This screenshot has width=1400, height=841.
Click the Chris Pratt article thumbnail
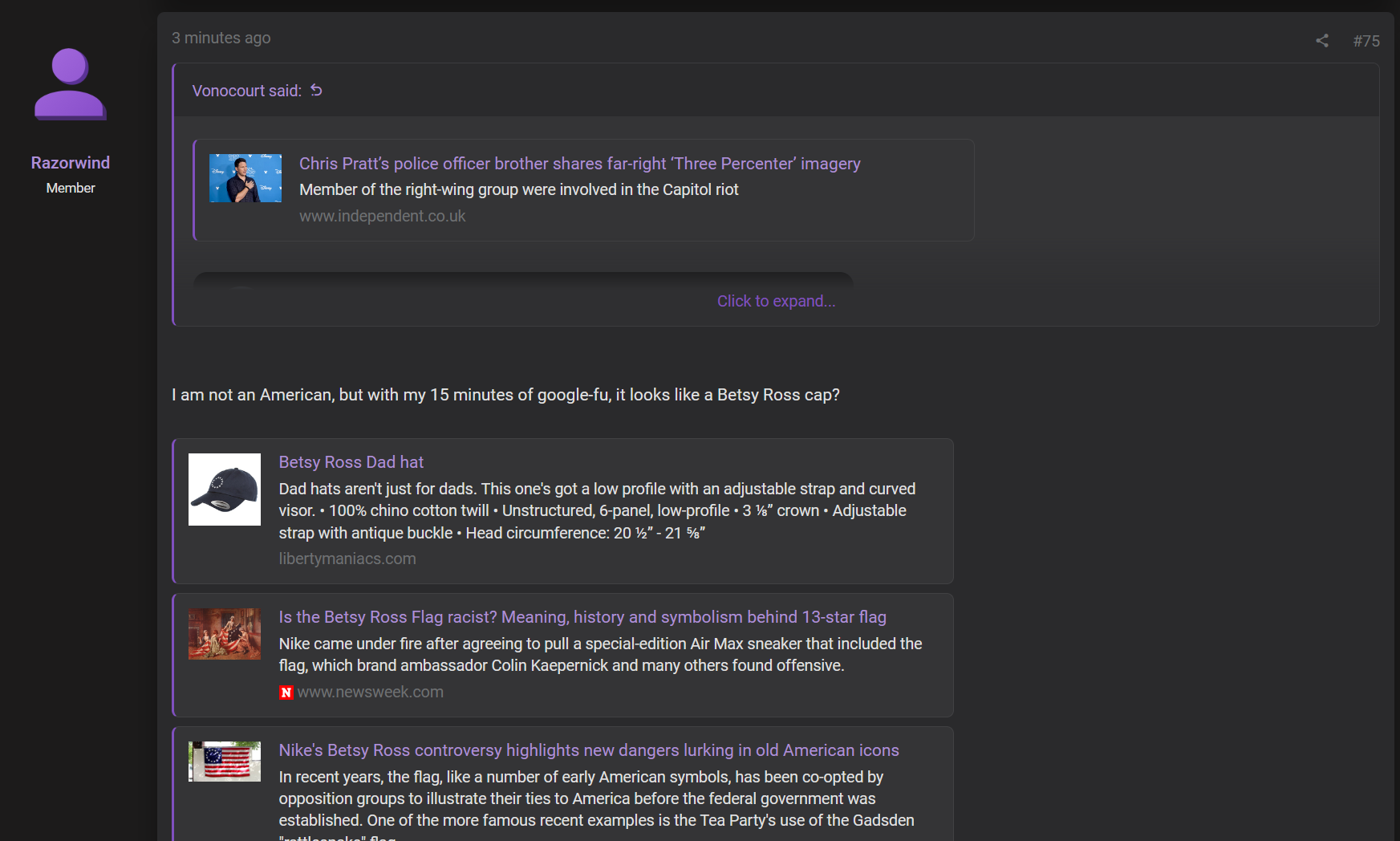click(246, 178)
